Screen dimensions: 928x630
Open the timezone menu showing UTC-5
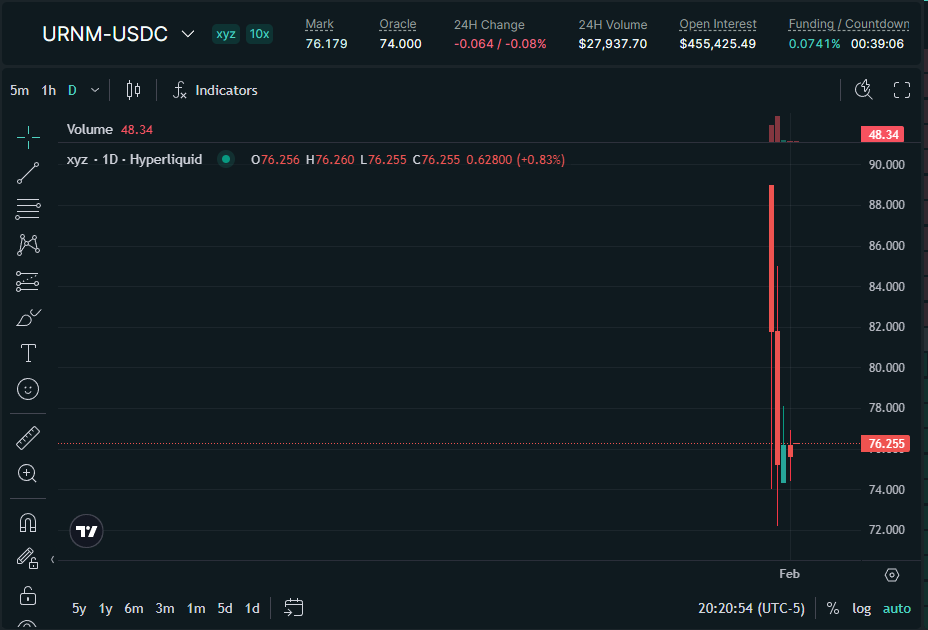coord(751,608)
